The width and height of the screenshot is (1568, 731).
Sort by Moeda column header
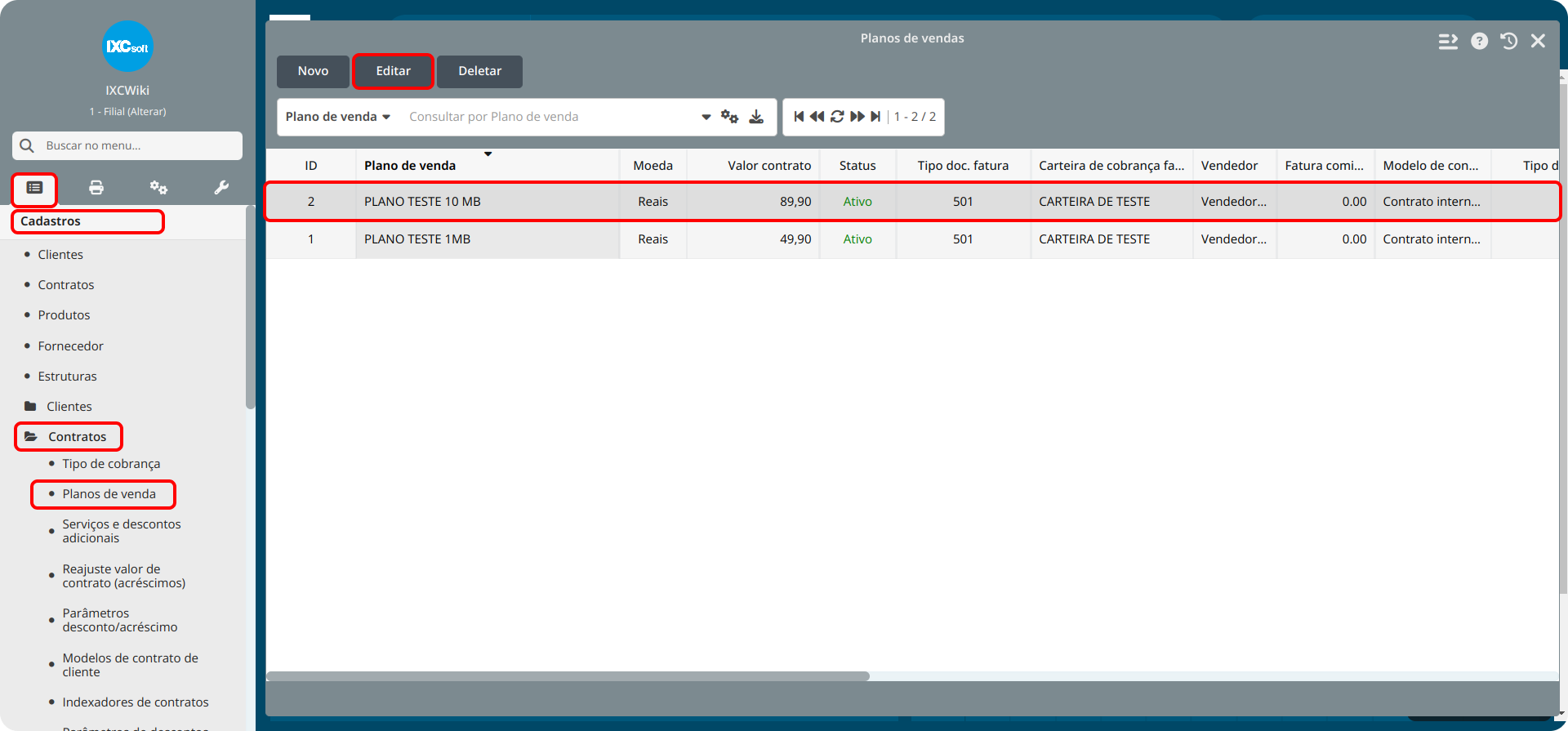[653, 166]
